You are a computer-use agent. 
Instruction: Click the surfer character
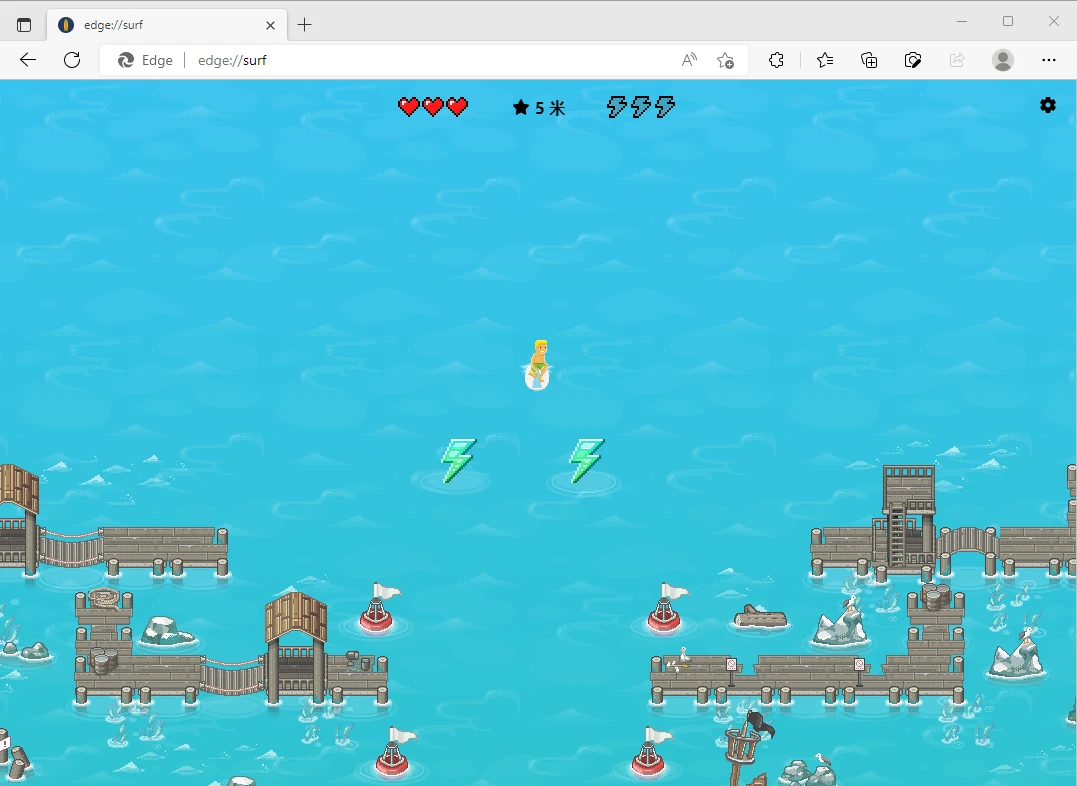538,365
